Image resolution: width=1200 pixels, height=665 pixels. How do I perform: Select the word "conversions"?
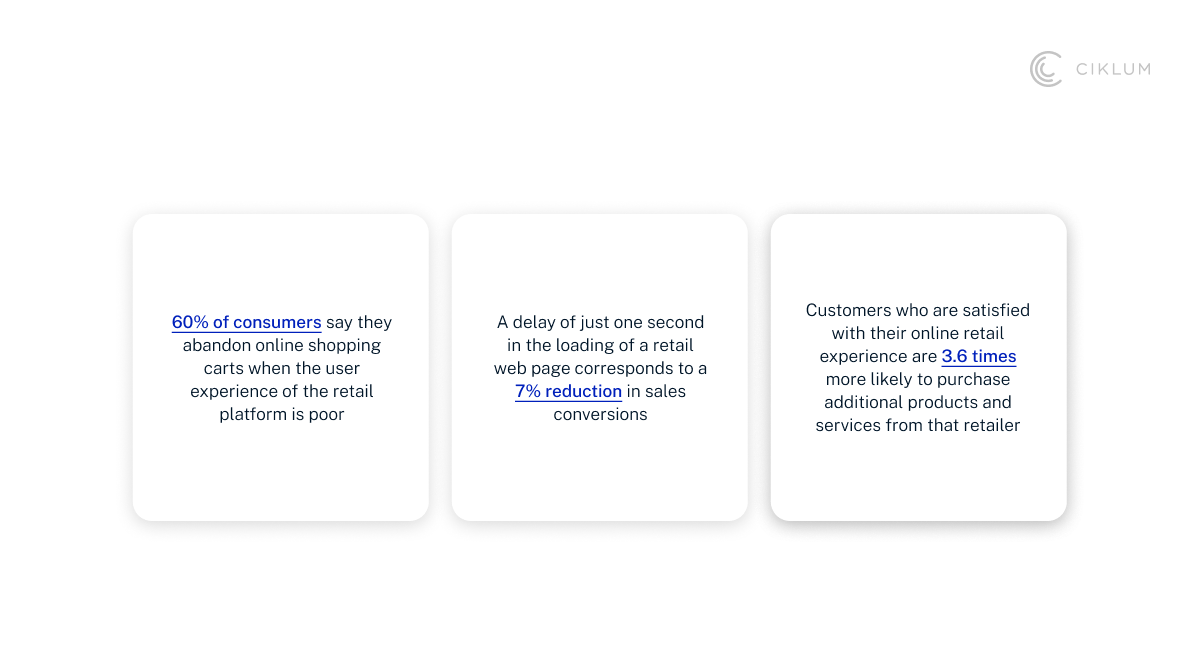(600, 414)
